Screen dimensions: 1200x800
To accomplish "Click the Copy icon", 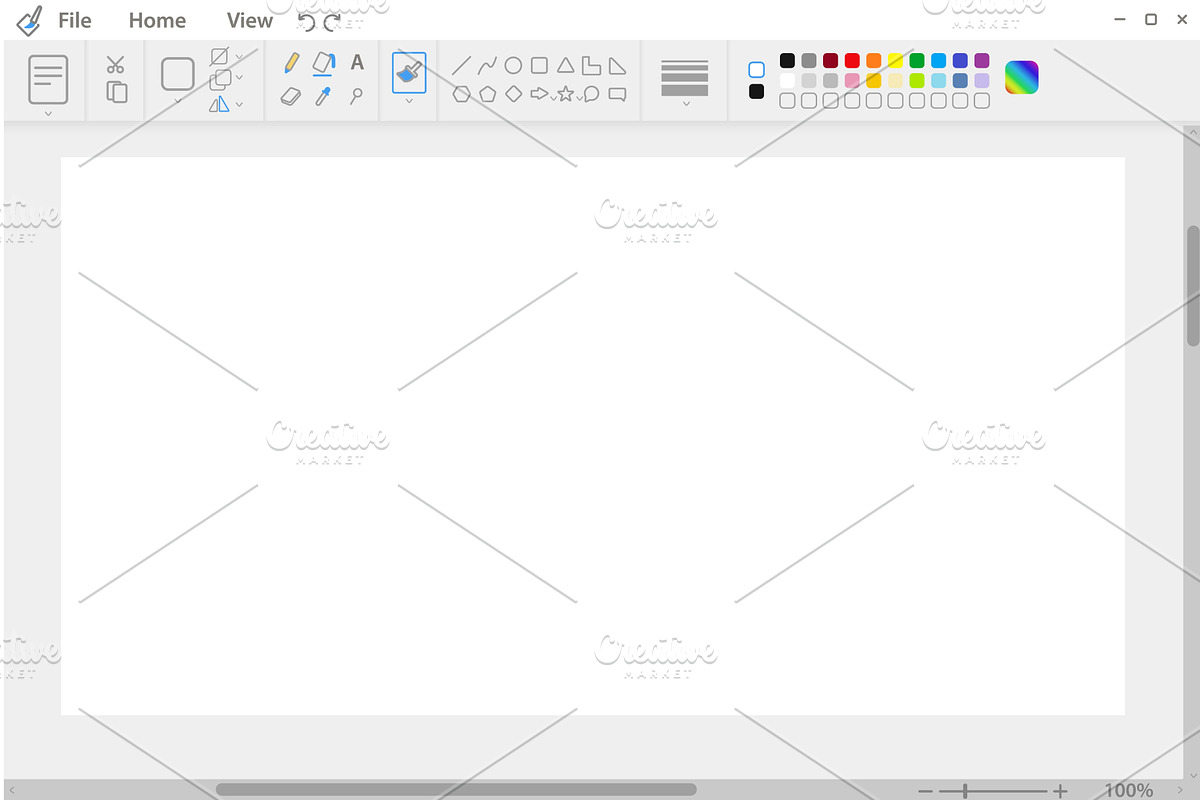I will pyautogui.click(x=117, y=92).
